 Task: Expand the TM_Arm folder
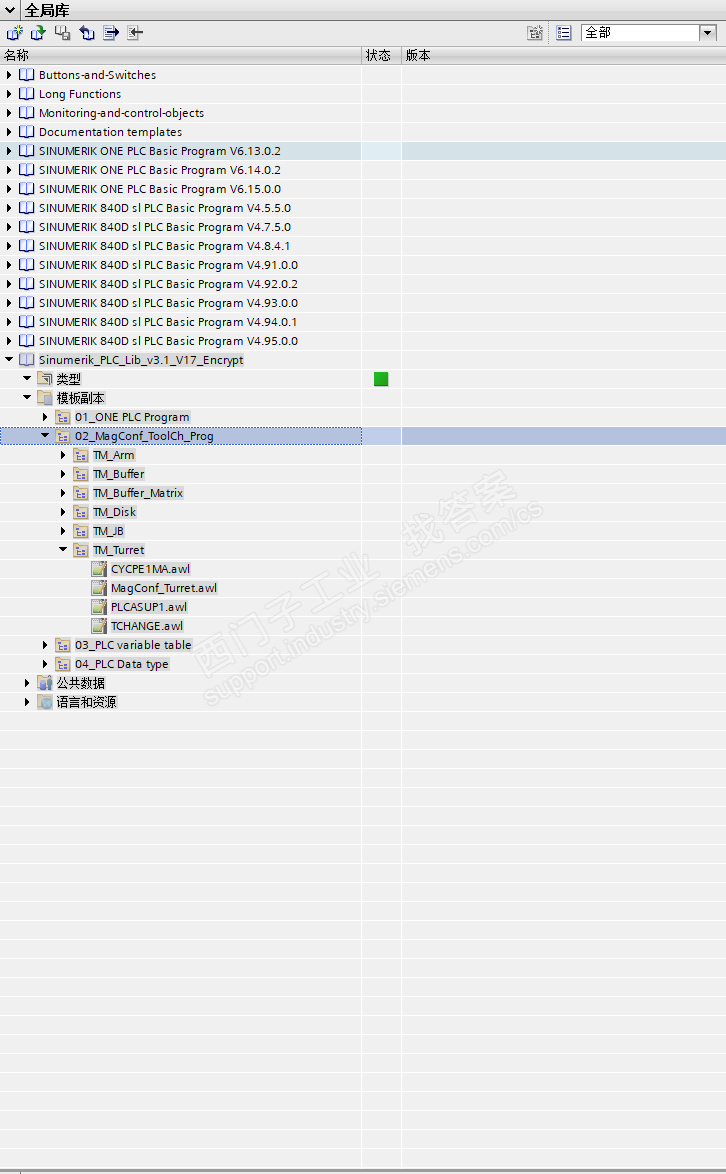point(63,455)
